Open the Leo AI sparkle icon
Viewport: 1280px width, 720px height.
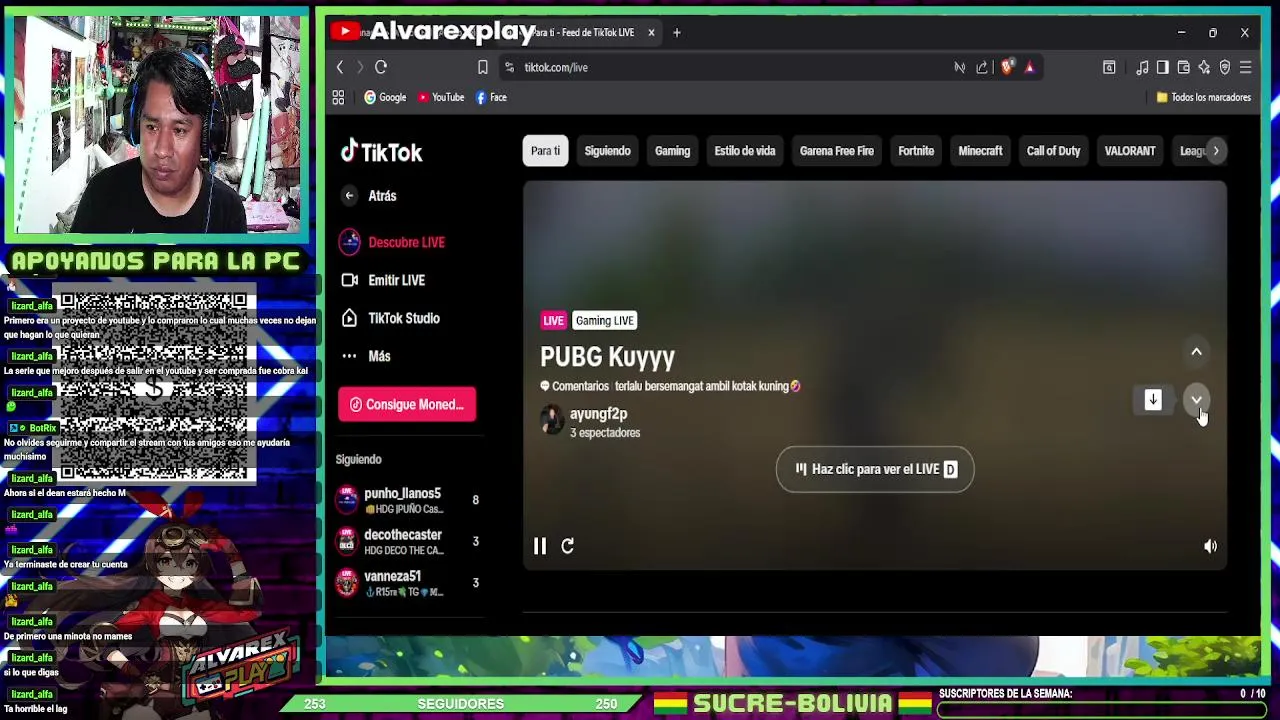coord(1204,67)
